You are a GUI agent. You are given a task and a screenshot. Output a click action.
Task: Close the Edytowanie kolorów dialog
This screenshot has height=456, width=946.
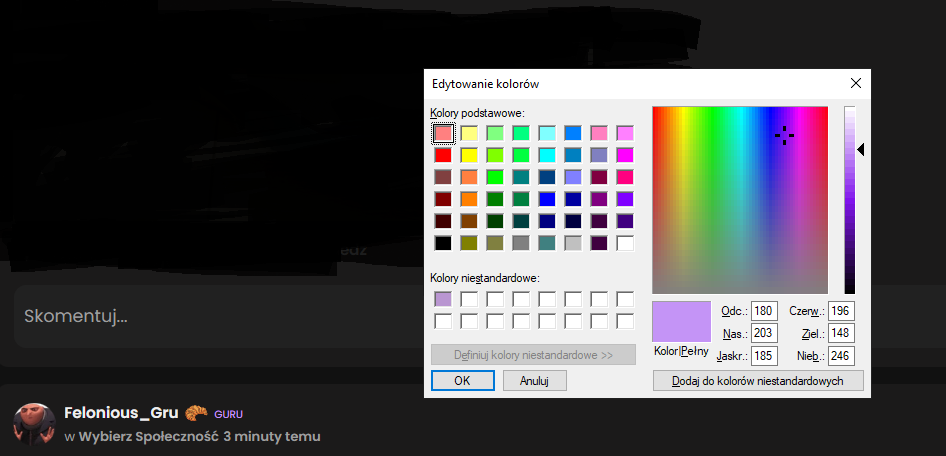pyautogui.click(x=855, y=84)
